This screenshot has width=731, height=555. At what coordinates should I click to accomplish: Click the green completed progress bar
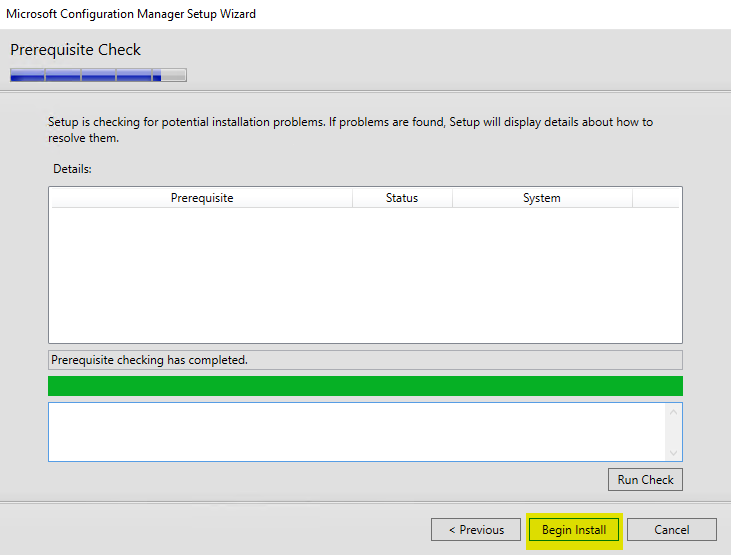pos(365,386)
